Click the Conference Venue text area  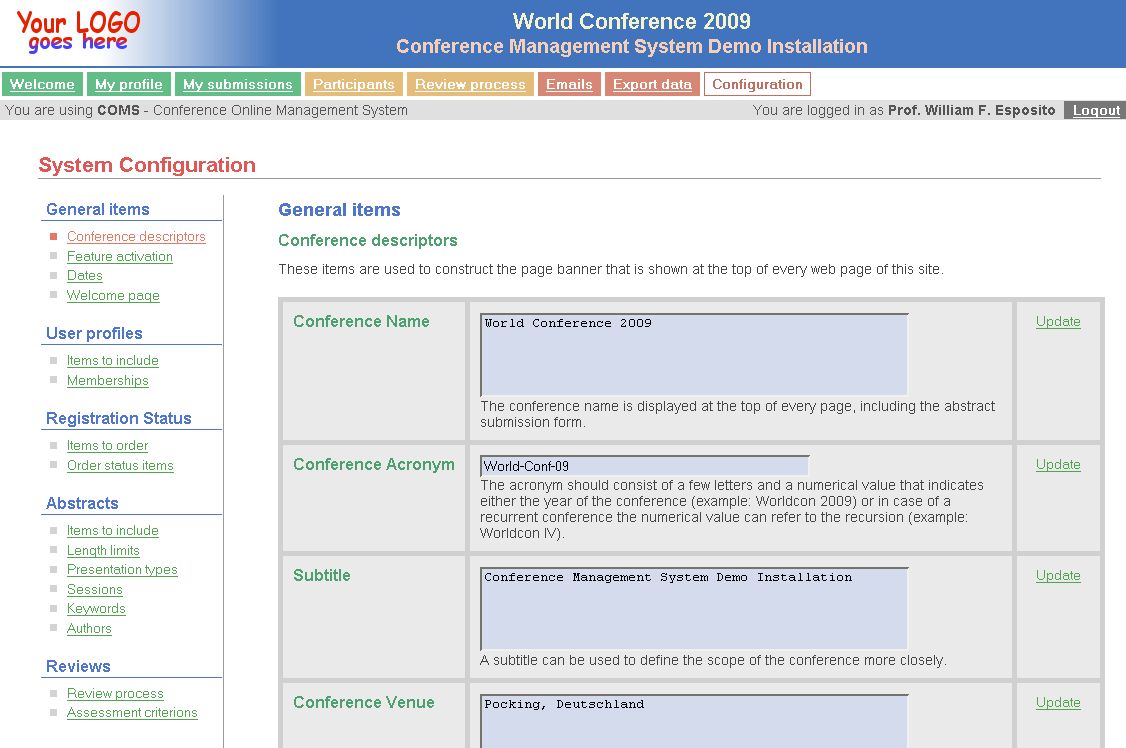694,721
